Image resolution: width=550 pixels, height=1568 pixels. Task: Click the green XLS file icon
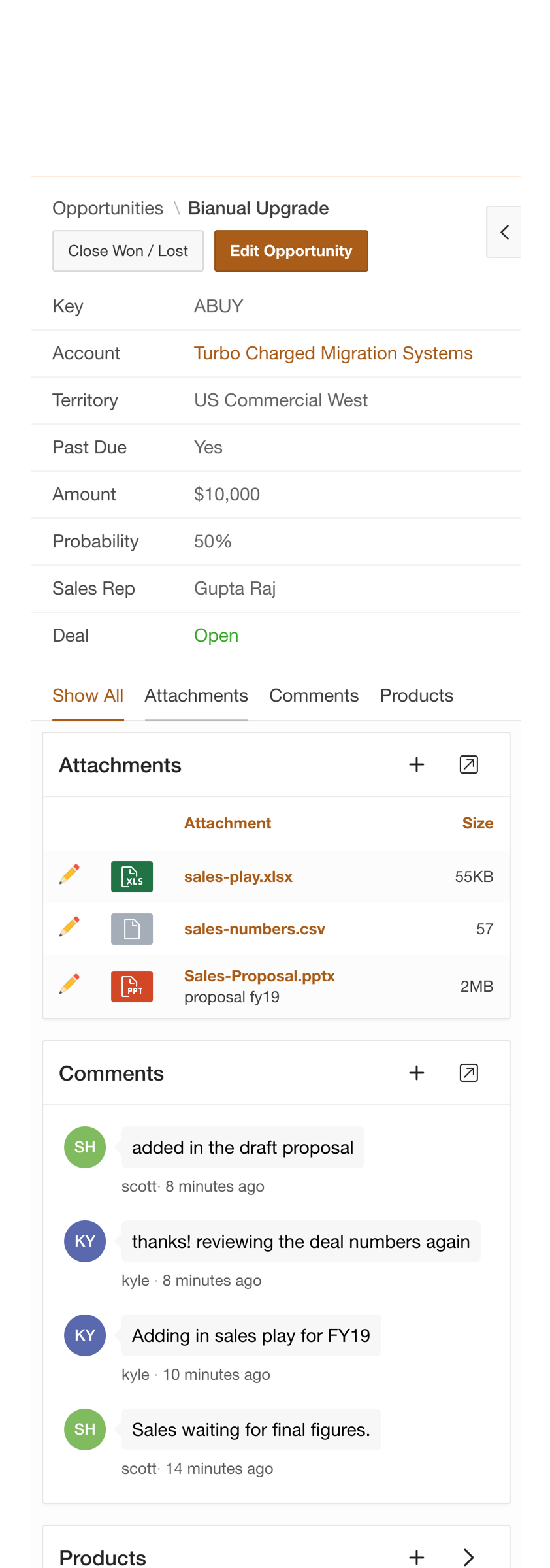(x=132, y=876)
